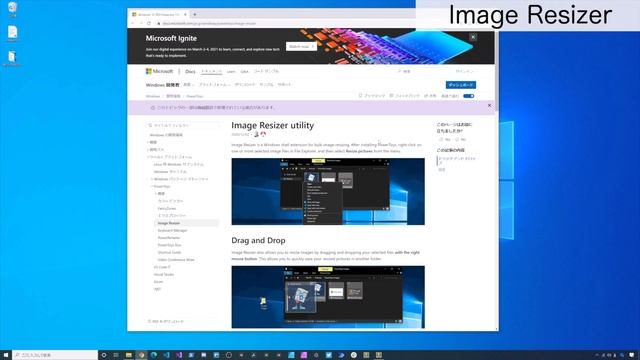The image size is (640, 360).
Task: Click the search icon in the Docs header
Action: (399, 71)
